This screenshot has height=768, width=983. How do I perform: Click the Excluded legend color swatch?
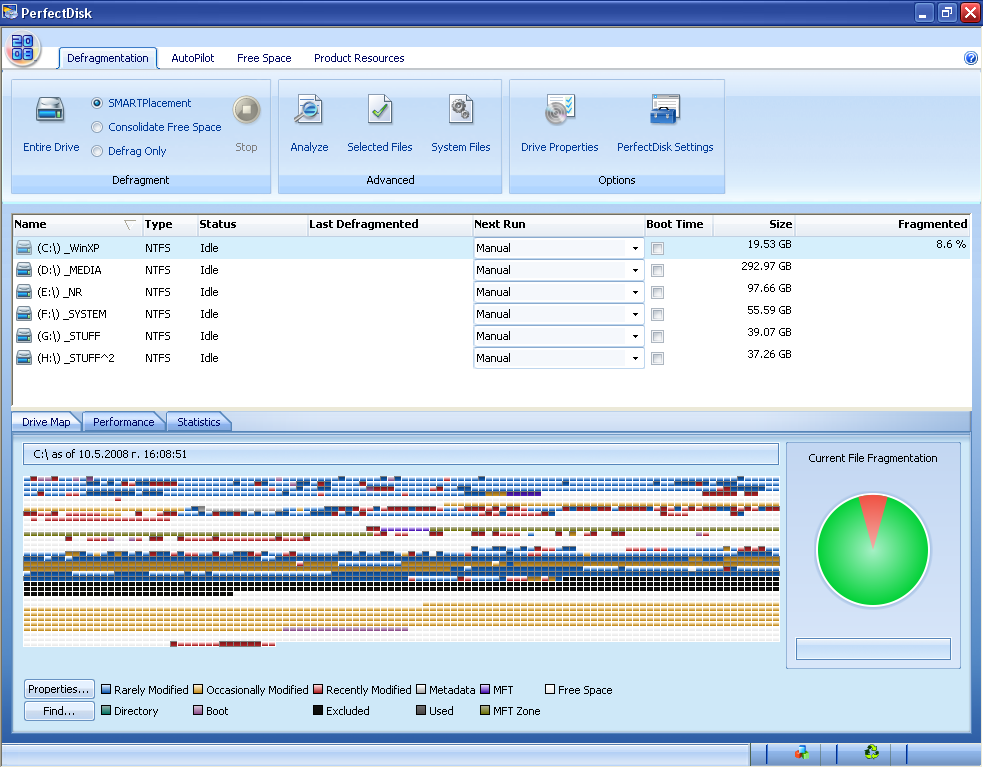click(x=318, y=710)
